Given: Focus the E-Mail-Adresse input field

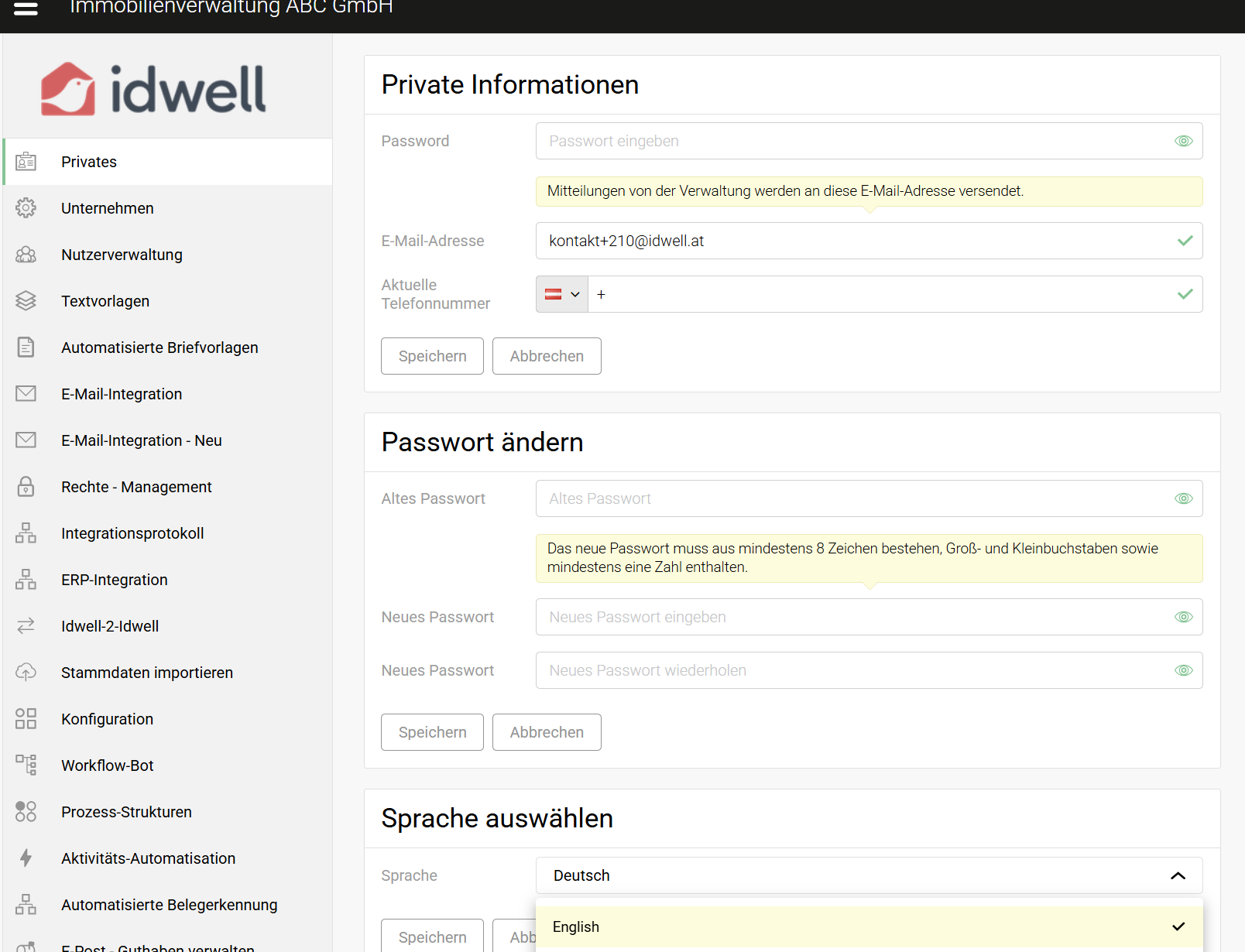Looking at the screenshot, I should pos(852,241).
